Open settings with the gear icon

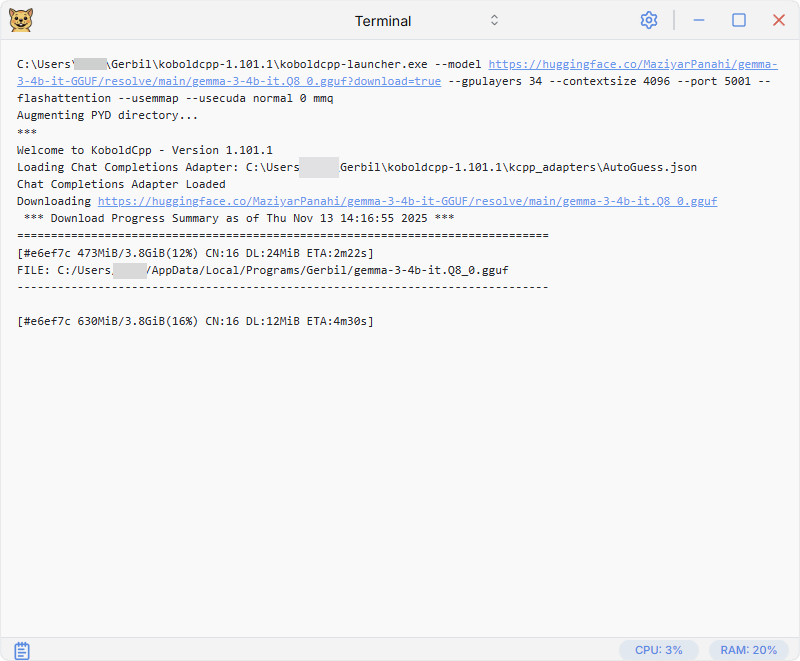click(x=649, y=20)
